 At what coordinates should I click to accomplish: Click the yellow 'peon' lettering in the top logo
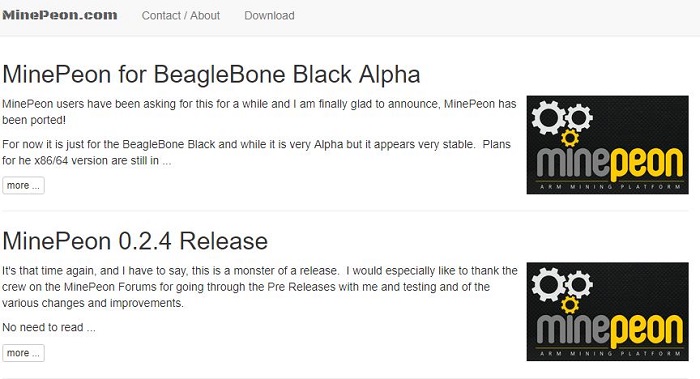tap(647, 164)
